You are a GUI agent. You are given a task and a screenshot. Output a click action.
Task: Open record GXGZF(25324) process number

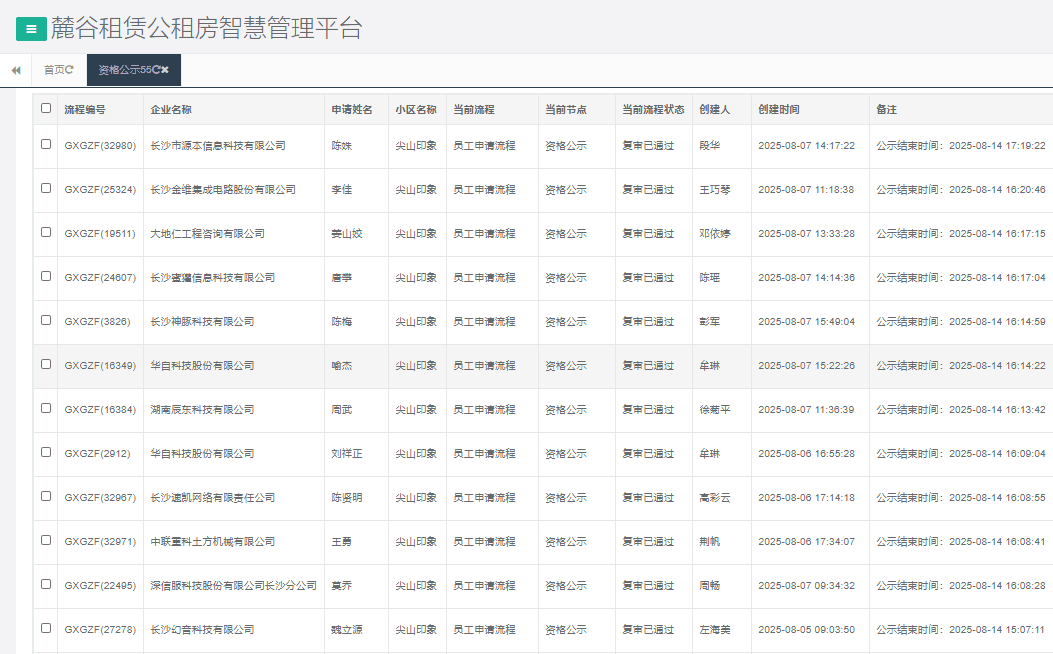click(100, 189)
